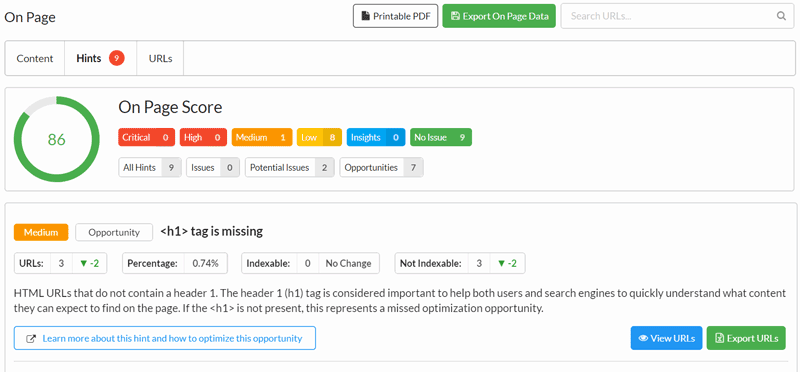Click the Export On Page Data button
The height and width of the screenshot is (372, 800).
point(499,16)
